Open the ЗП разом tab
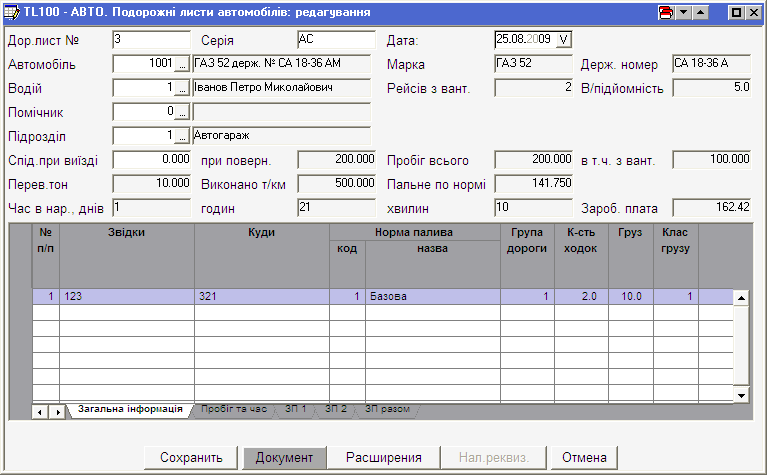Viewport: 767px width, 475px height. tap(387, 409)
